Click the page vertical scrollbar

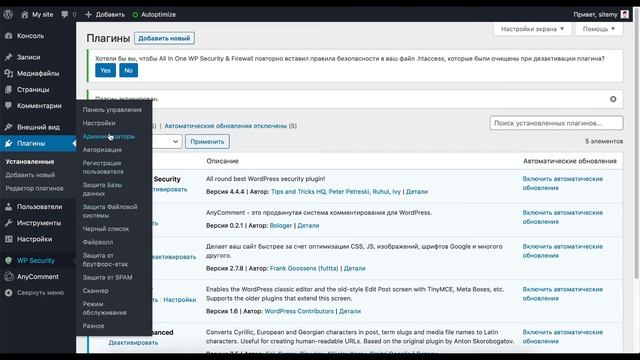pyautogui.click(x=637, y=143)
